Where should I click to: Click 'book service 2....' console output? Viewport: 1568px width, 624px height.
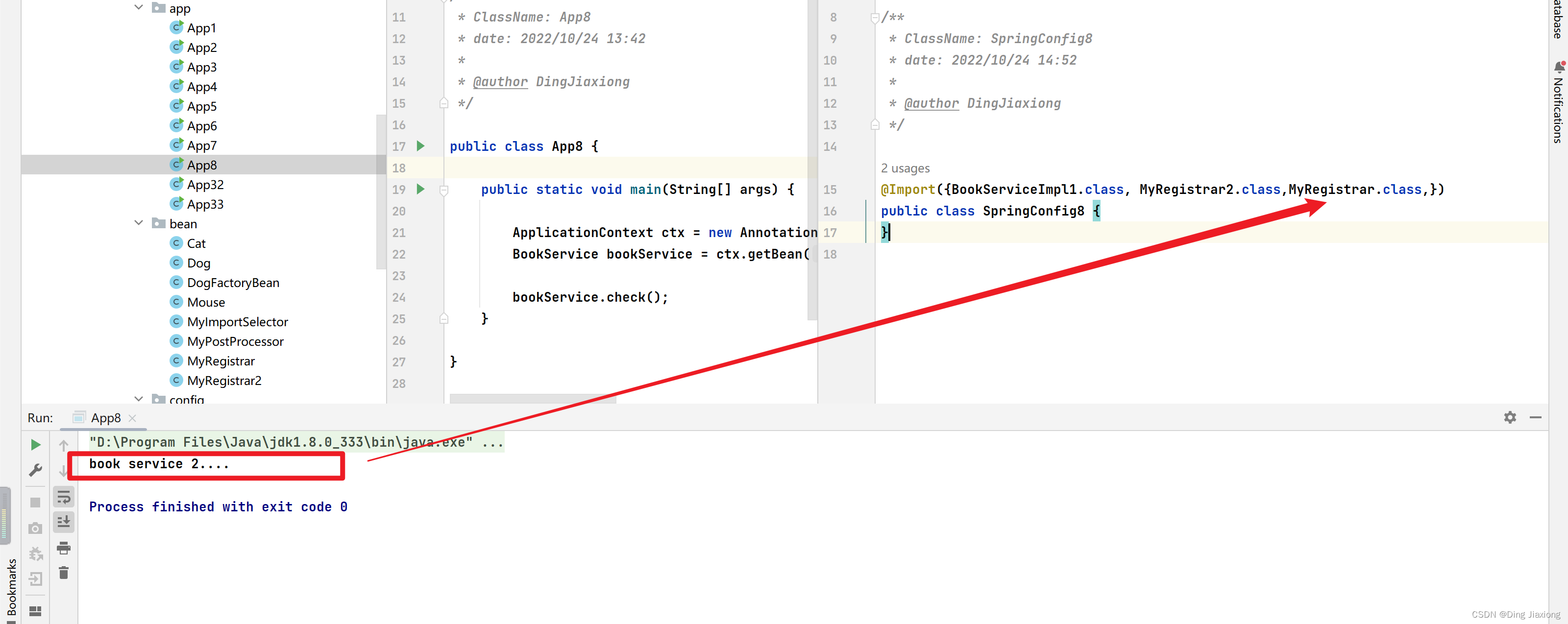click(x=159, y=463)
